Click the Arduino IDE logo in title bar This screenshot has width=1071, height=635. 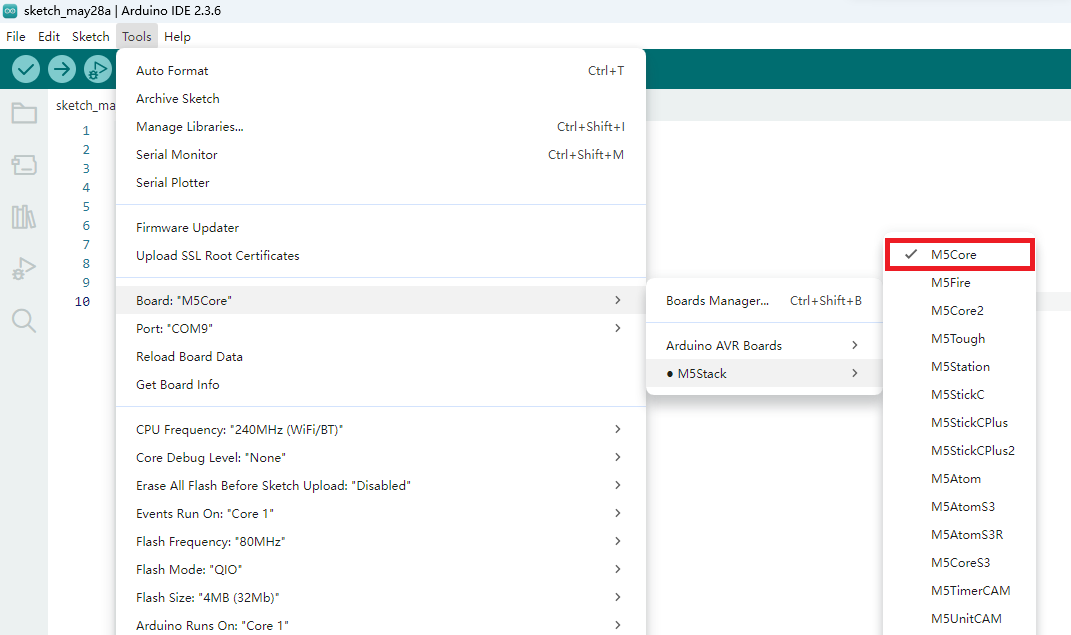point(10,11)
